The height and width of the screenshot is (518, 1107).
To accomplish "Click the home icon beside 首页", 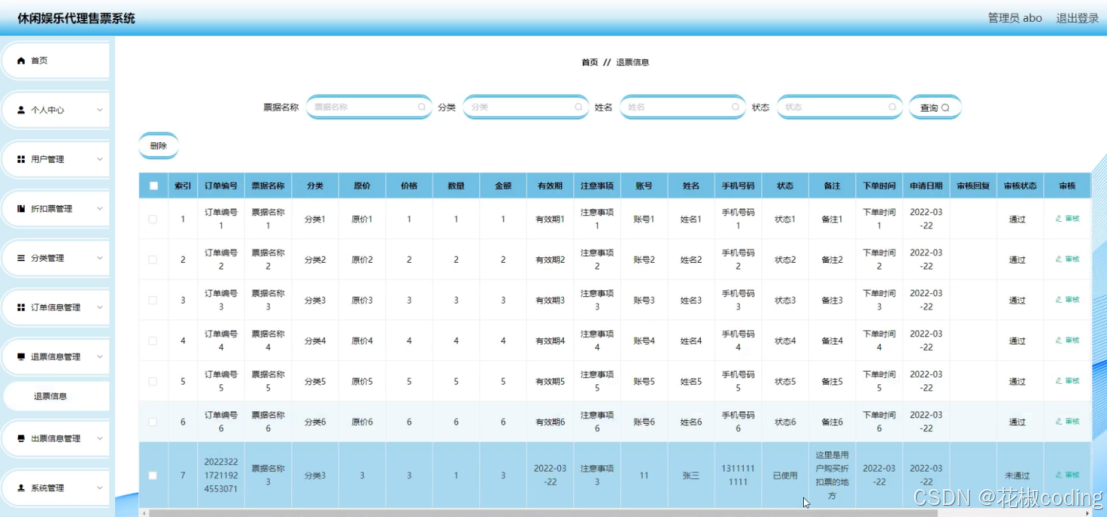I will coord(21,61).
